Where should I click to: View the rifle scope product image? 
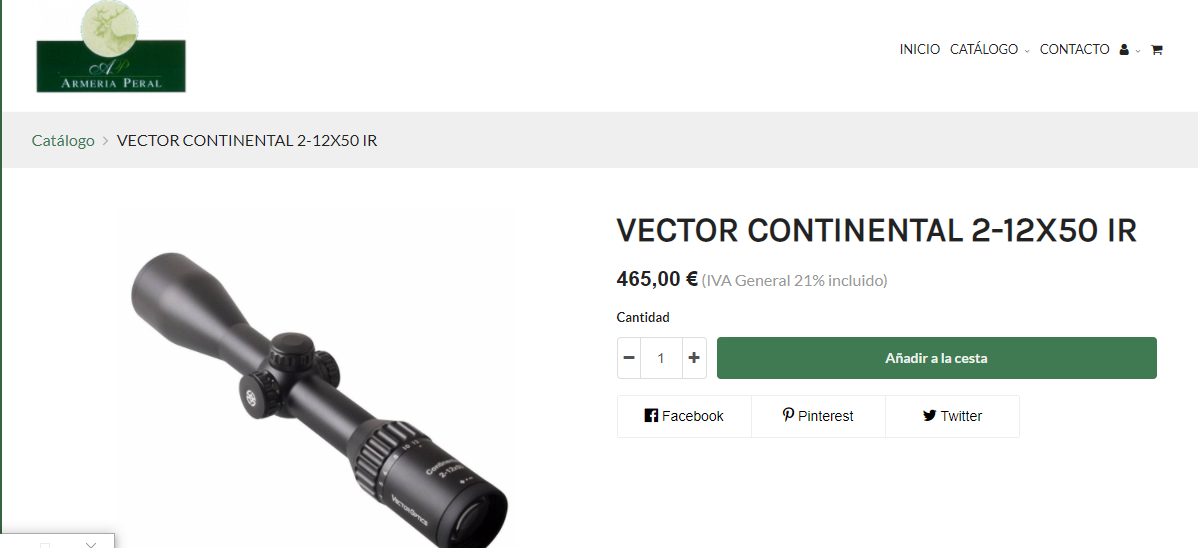coord(316,379)
